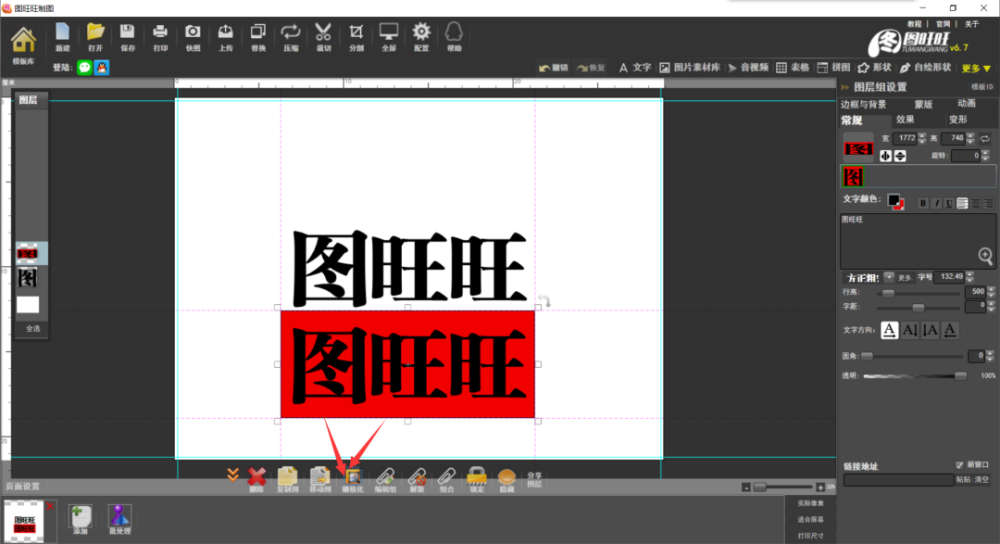Log in with the QQ penguin icon

coord(102,68)
